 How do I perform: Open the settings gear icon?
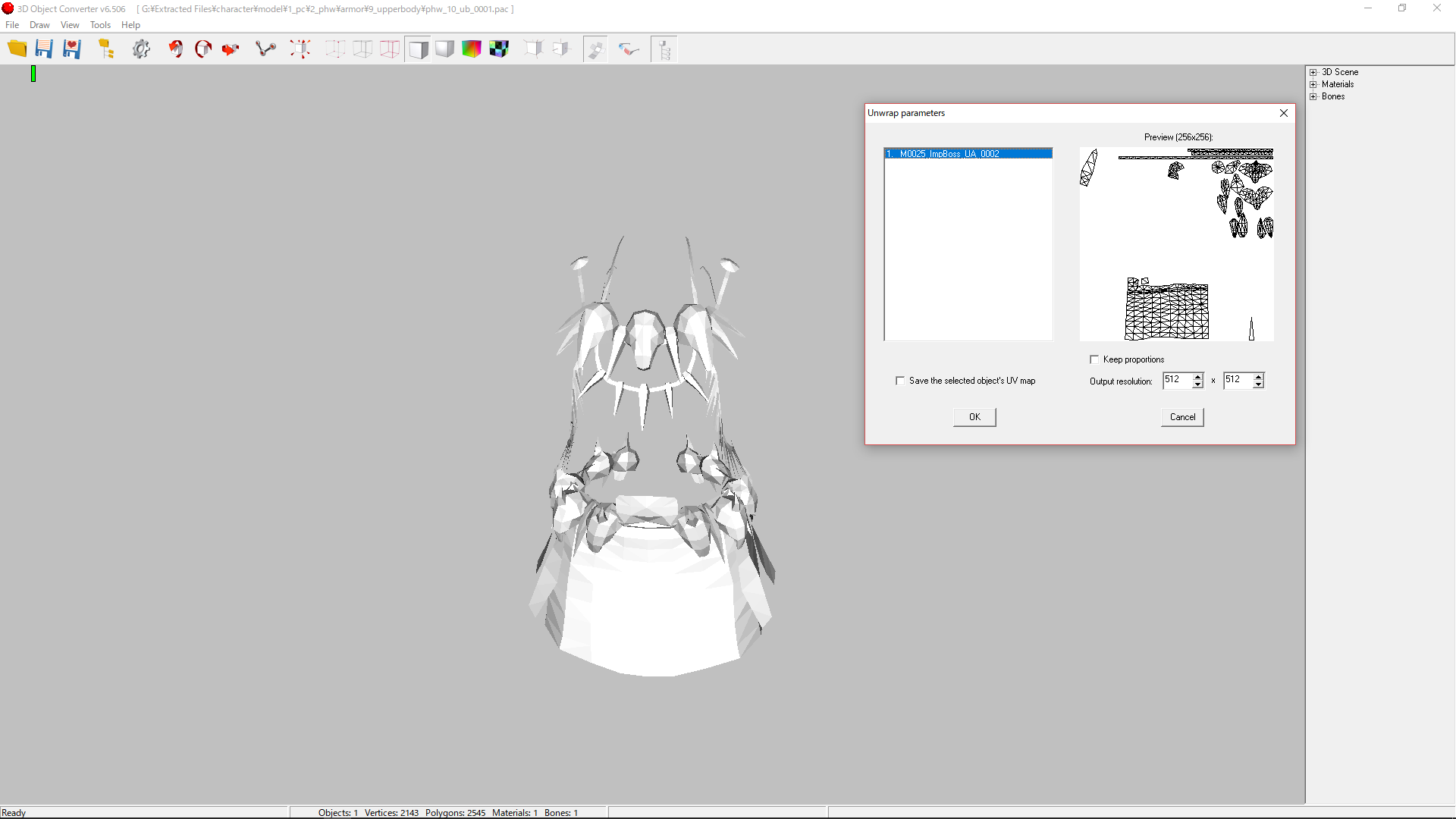pyautogui.click(x=141, y=49)
